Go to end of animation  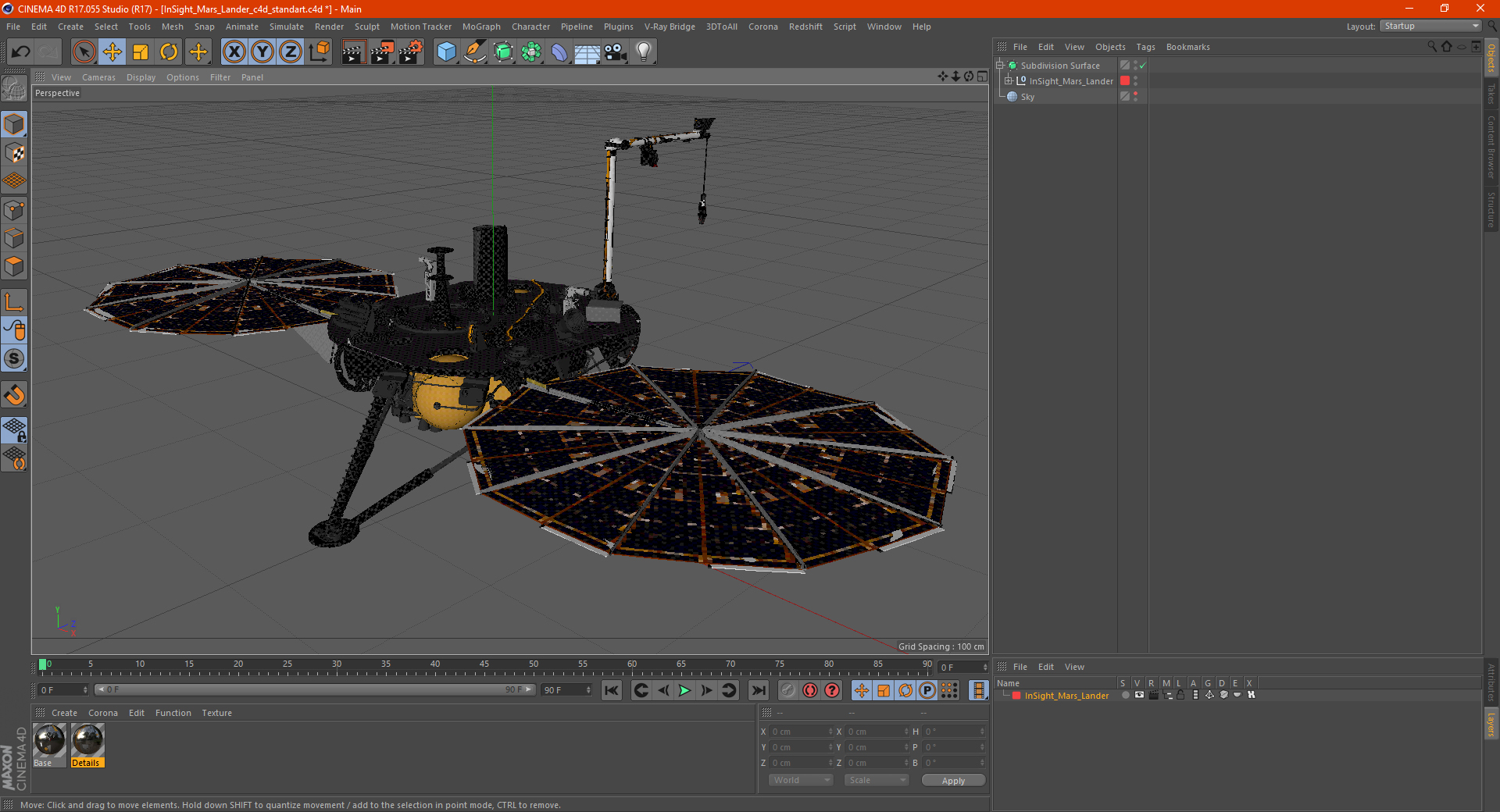[x=758, y=690]
